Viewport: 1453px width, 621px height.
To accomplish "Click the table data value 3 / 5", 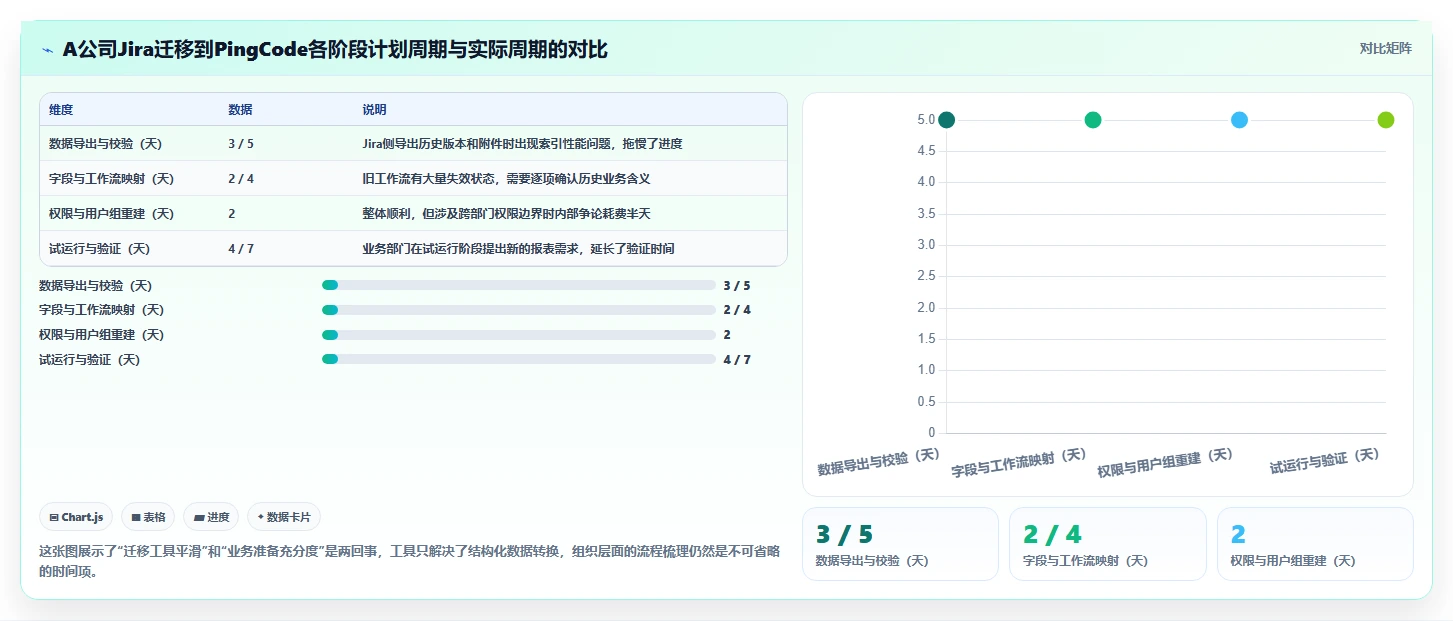I will [x=241, y=144].
